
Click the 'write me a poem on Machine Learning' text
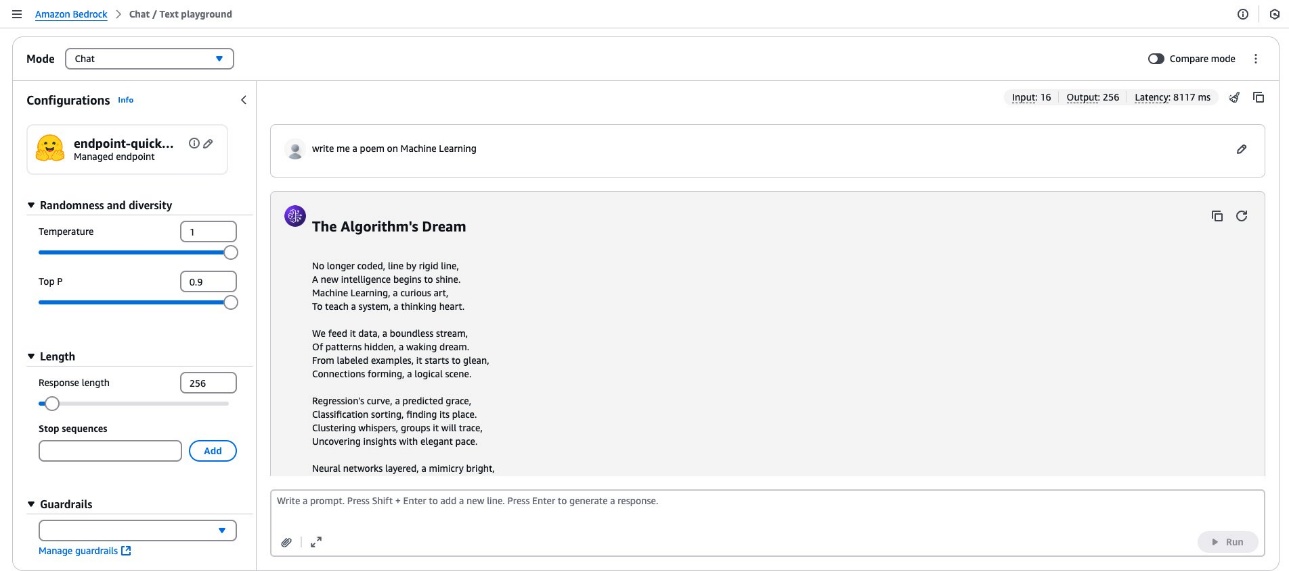click(394, 149)
